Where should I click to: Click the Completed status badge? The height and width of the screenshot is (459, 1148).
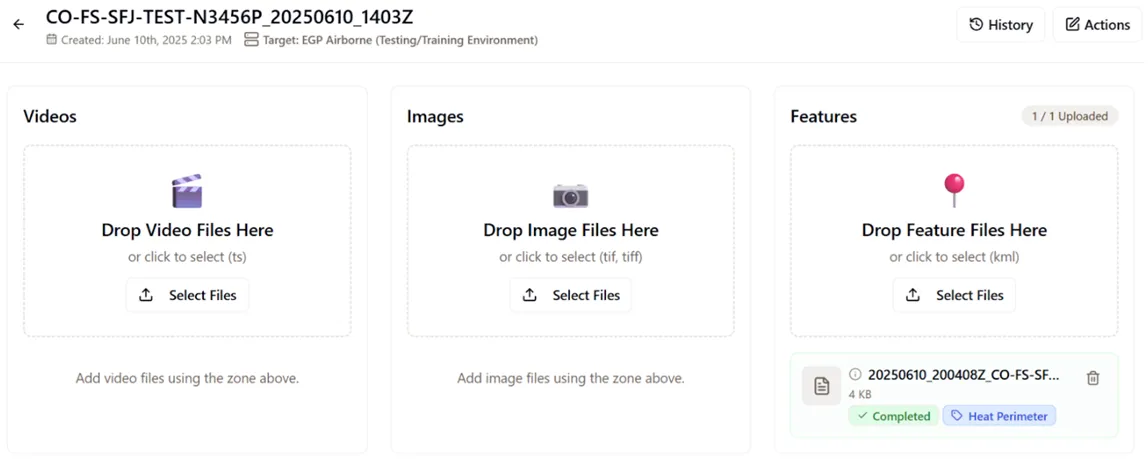893,416
